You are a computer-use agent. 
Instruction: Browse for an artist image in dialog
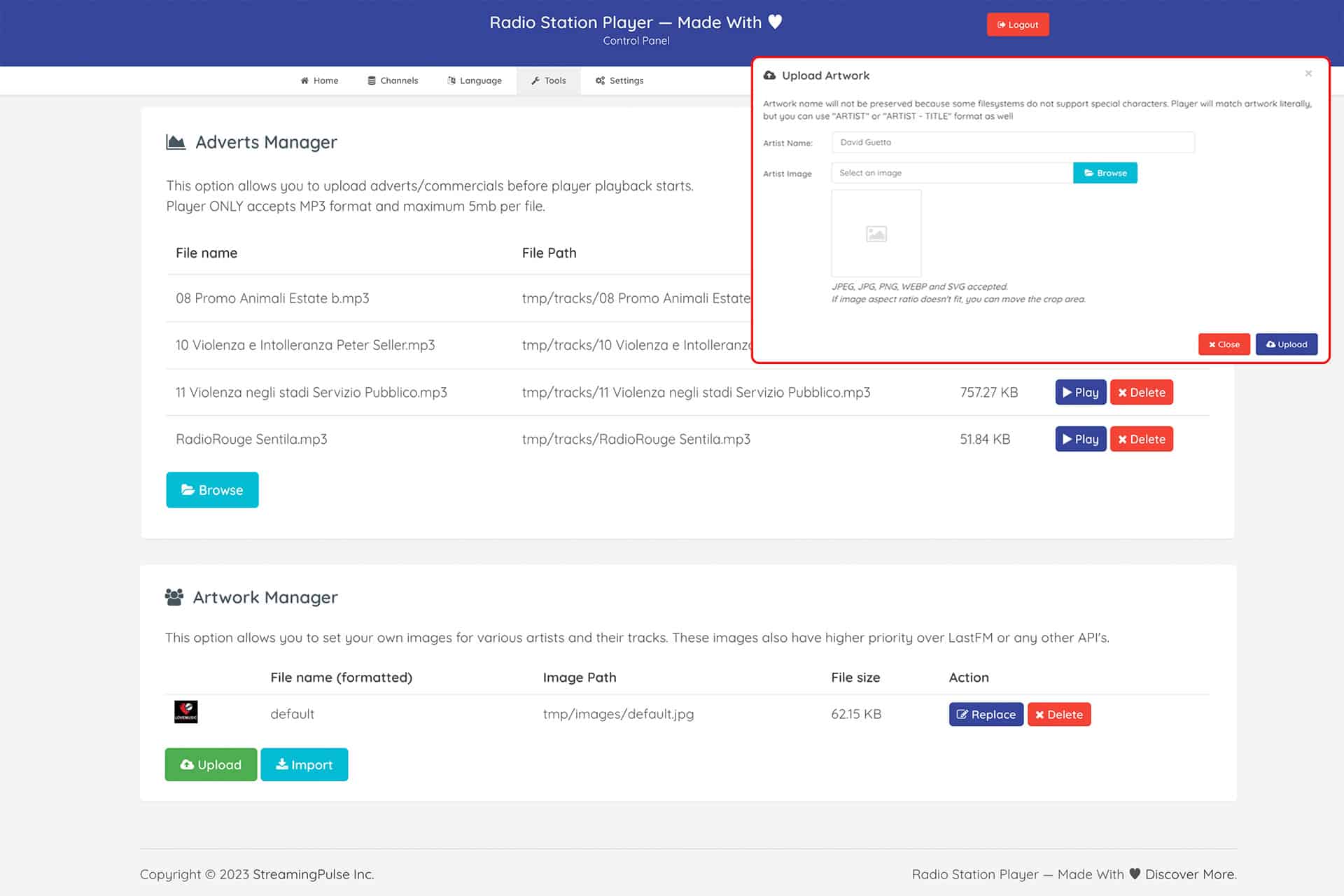pos(1105,173)
